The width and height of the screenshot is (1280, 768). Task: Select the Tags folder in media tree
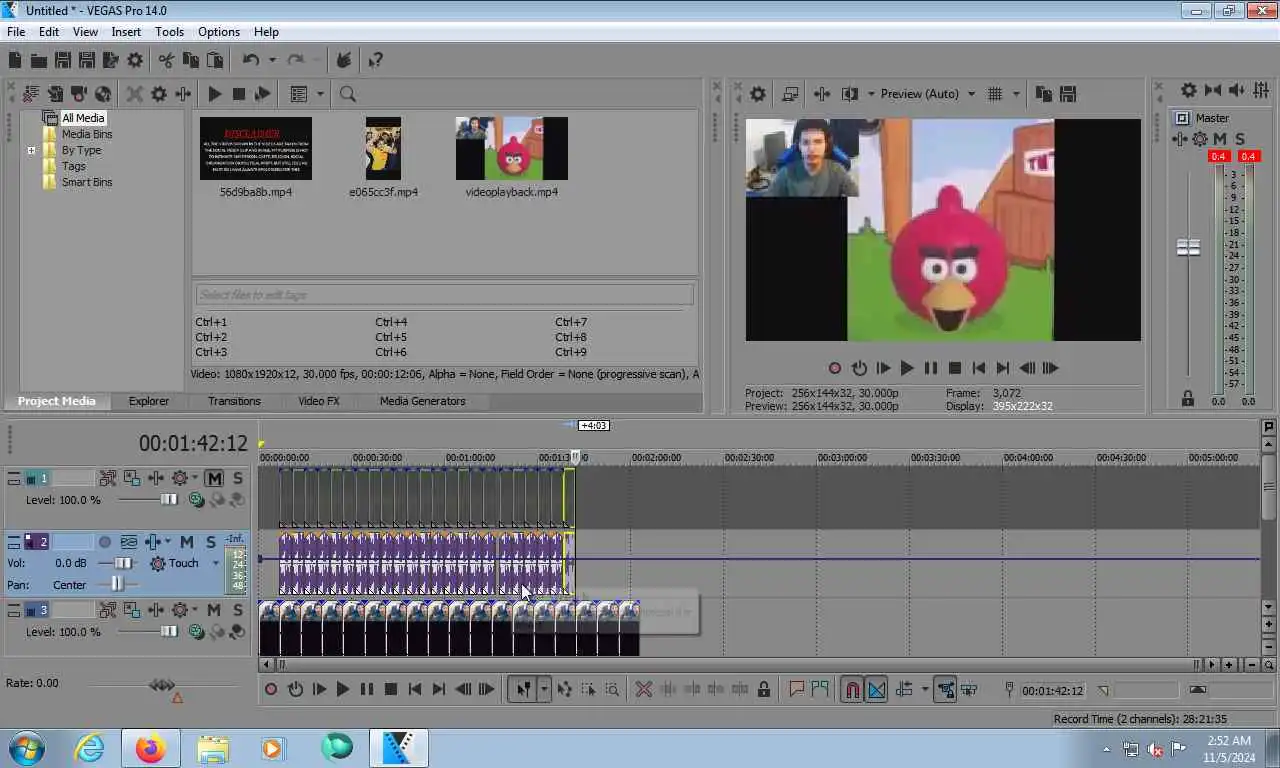tap(74, 166)
